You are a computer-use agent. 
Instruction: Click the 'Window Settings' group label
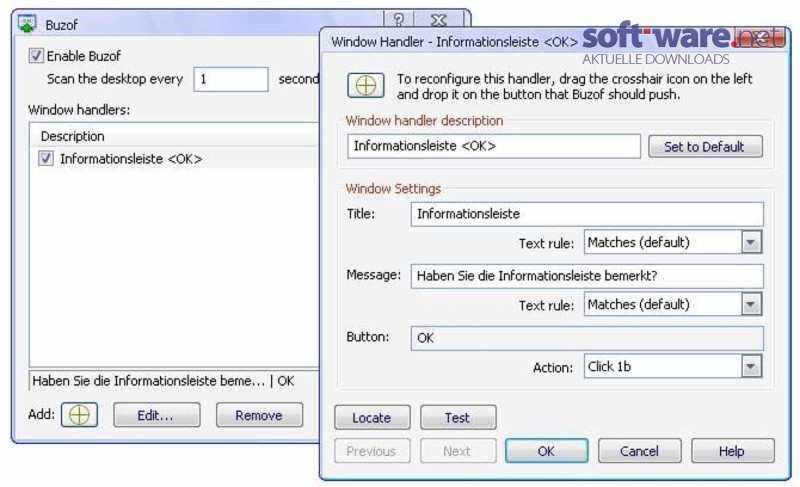[x=393, y=189]
